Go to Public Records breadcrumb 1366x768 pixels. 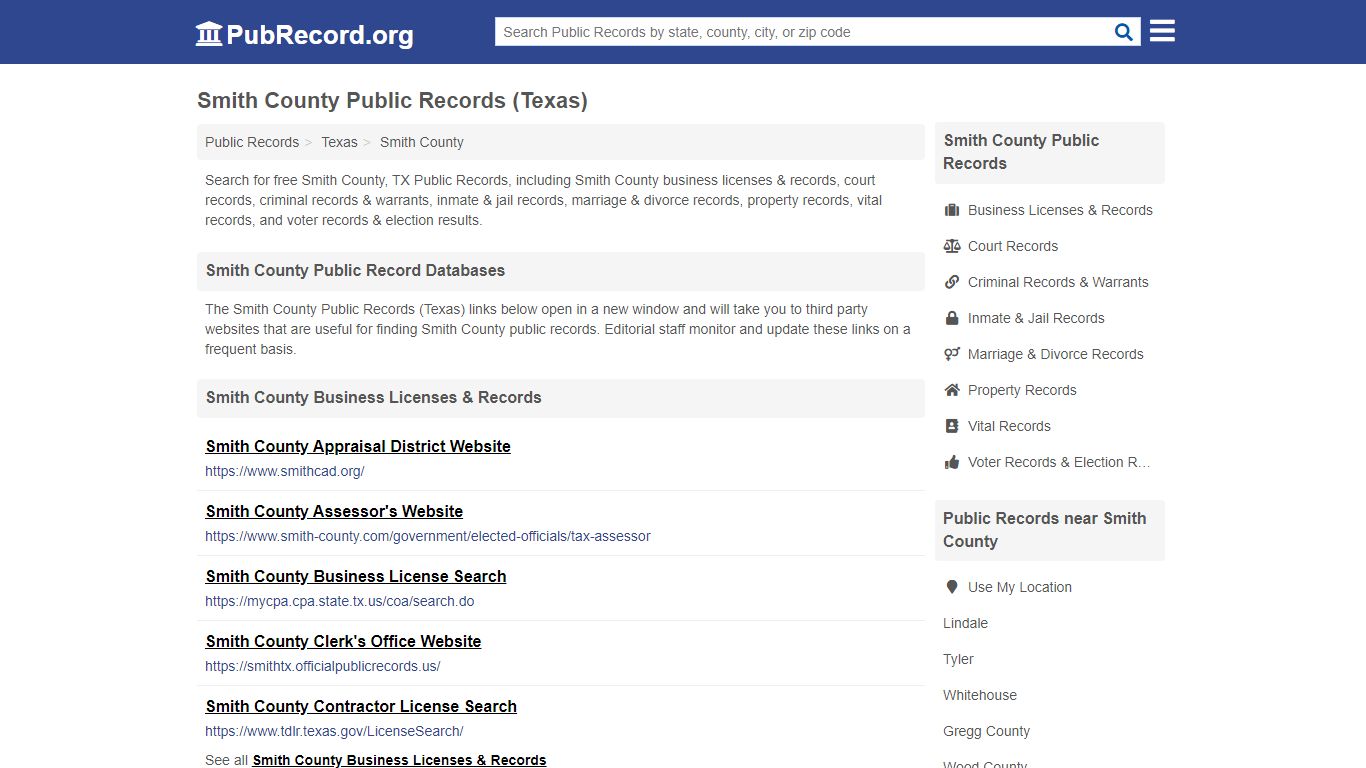coord(252,142)
